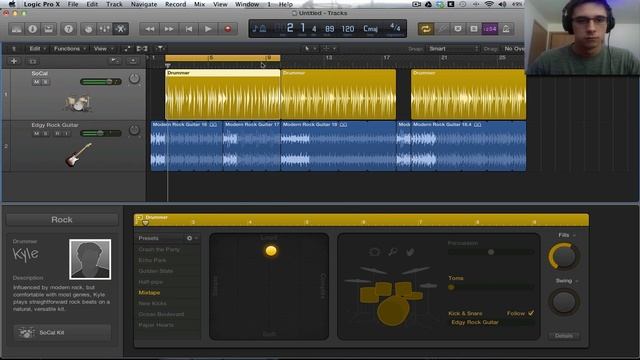Solo the SoCal drummer track
Image resolution: width=640 pixels, height=360 pixels.
click(45, 82)
